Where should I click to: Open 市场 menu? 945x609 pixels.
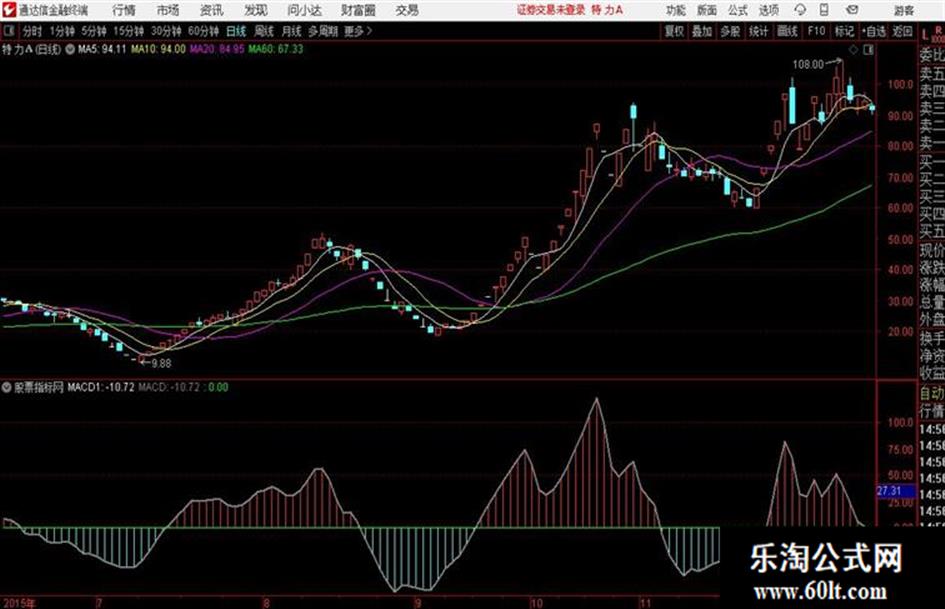click(x=168, y=10)
